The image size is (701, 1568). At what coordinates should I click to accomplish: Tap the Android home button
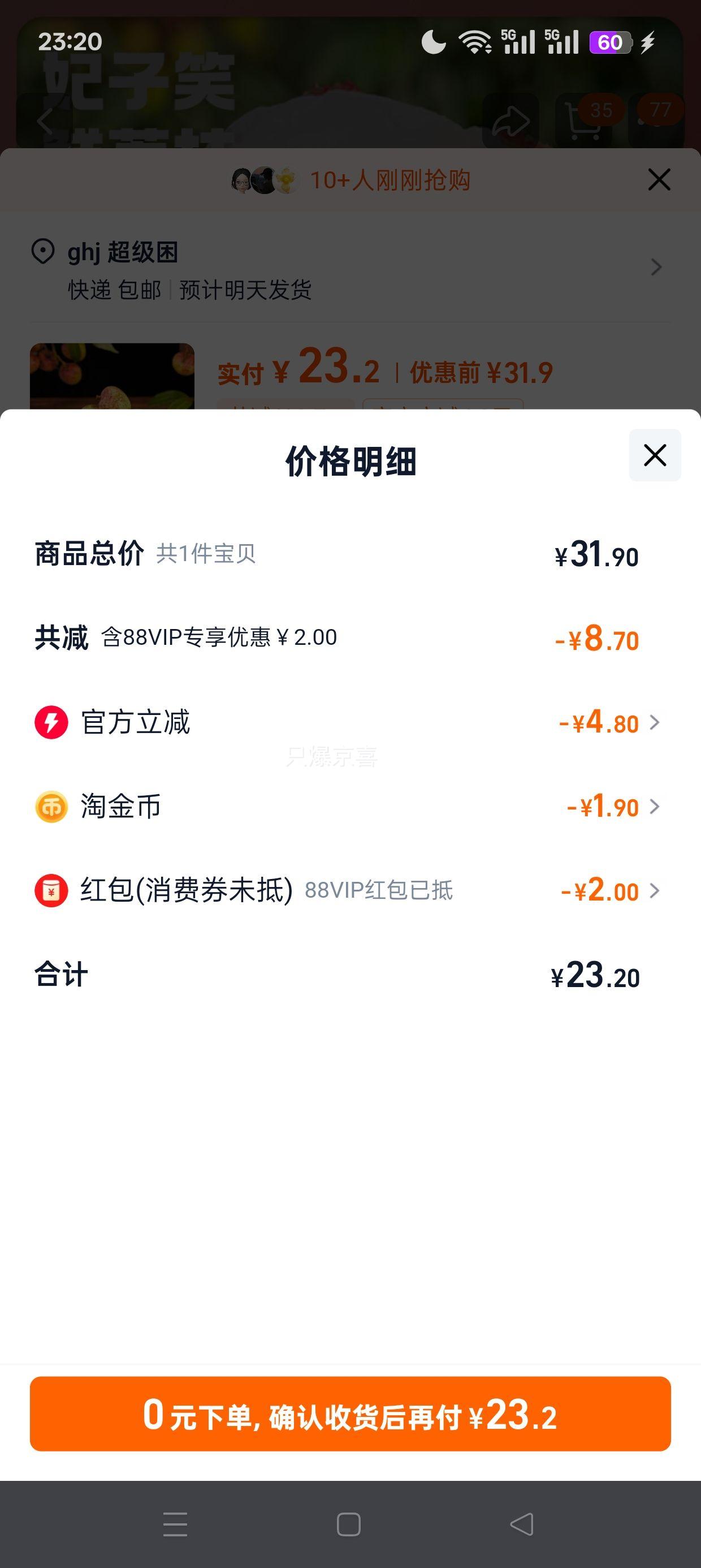click(349, 1524)
